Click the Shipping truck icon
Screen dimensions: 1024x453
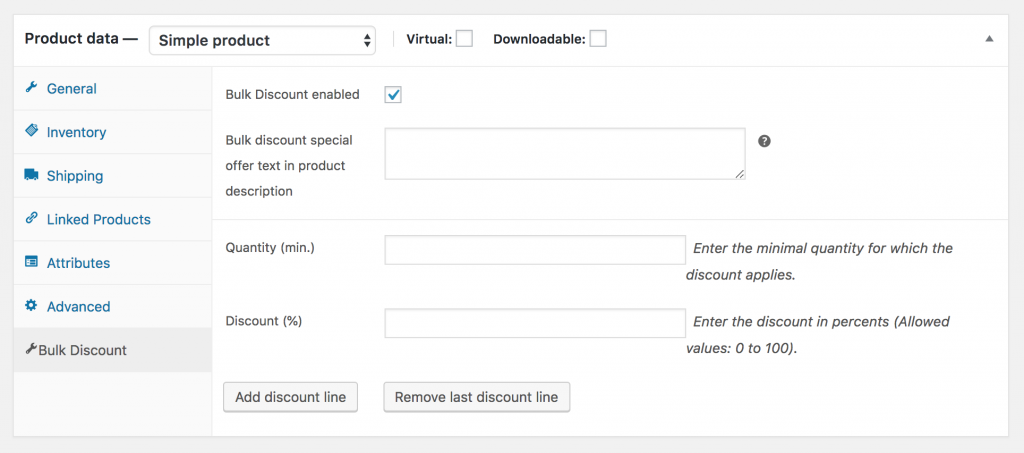point(31,174)
